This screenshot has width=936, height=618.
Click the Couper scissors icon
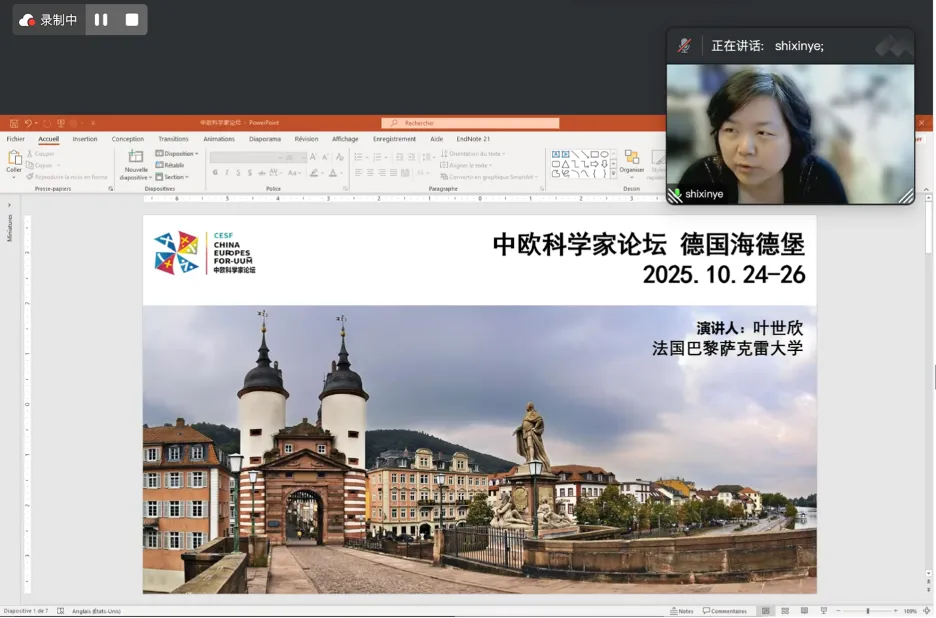coord(30,154)
